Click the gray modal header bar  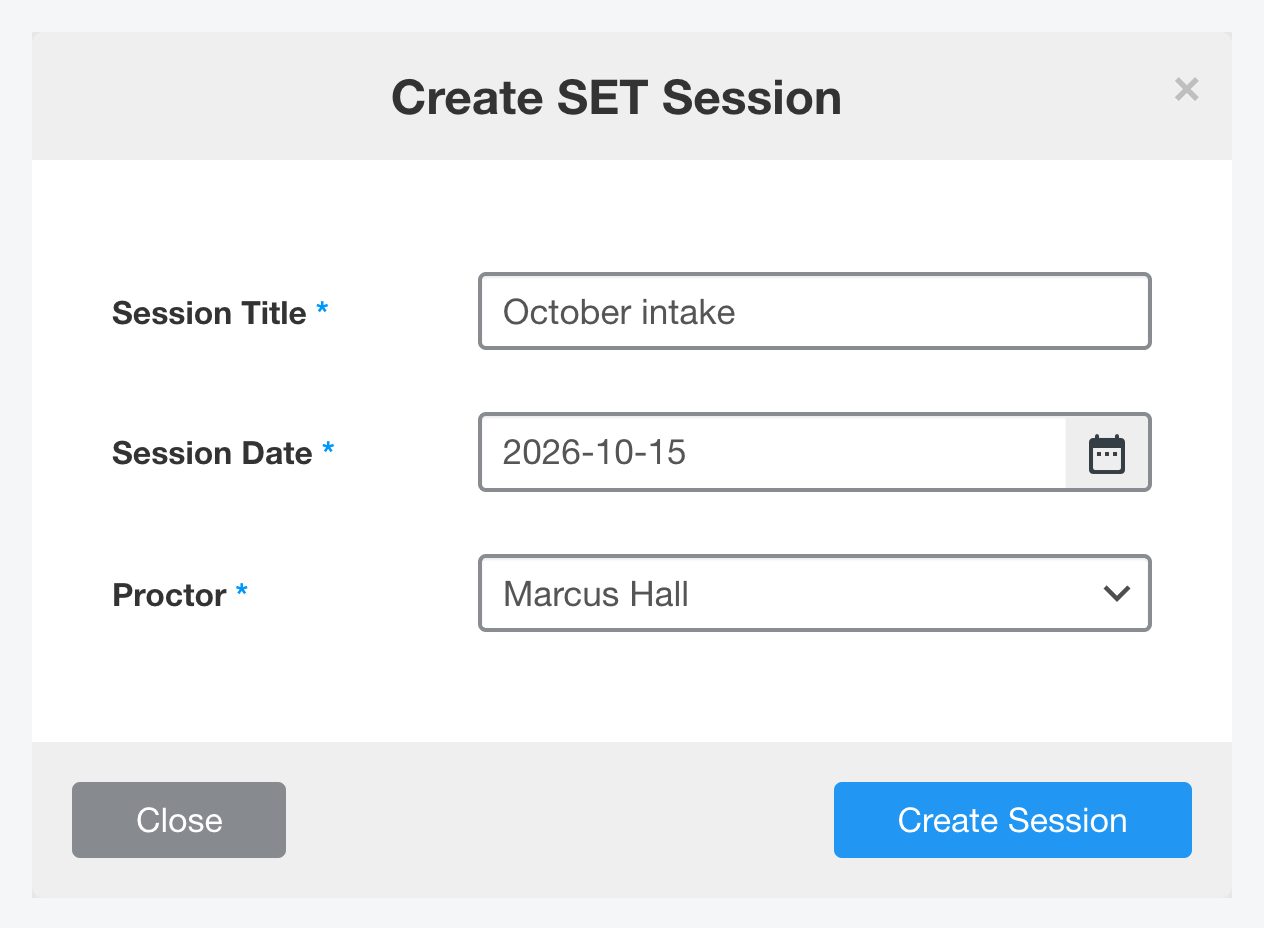pos(632,96)
